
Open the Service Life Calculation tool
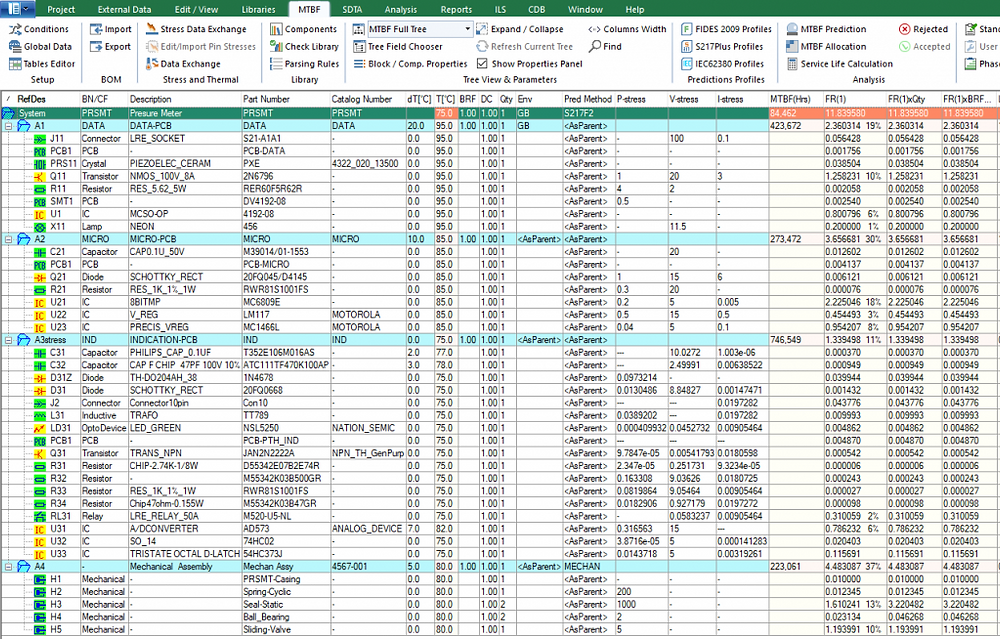[845, 63]
